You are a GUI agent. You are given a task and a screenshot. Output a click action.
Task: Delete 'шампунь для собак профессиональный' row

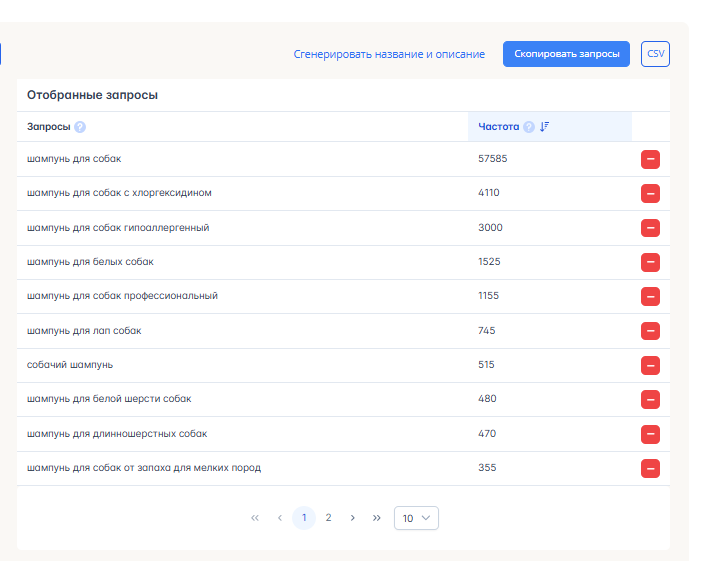[x=650, y=296]
